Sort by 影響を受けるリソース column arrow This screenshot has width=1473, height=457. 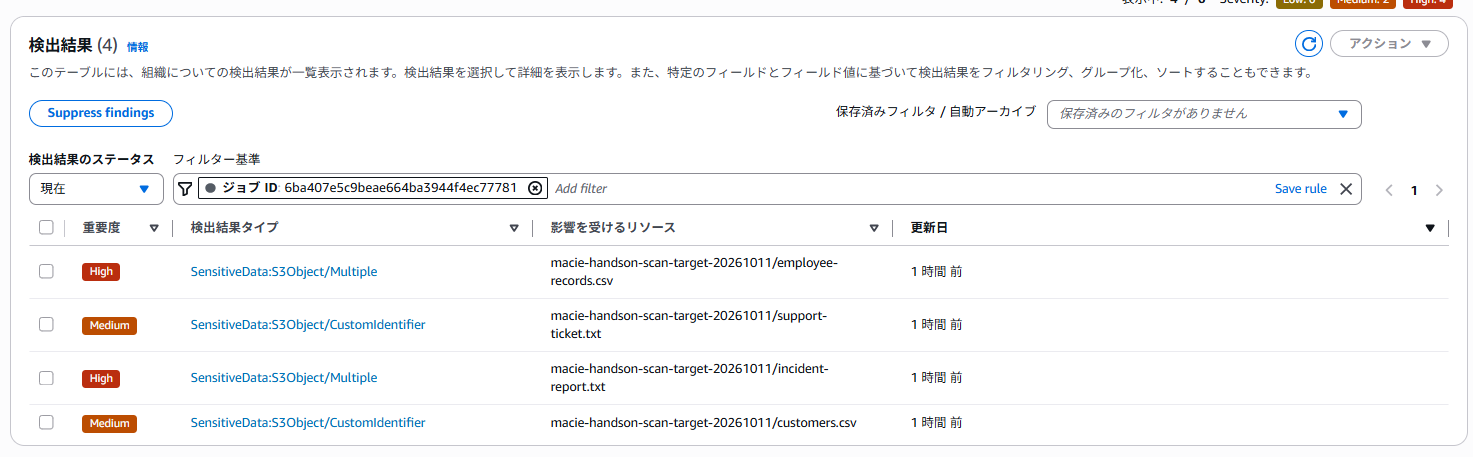[x=874, y=228]
